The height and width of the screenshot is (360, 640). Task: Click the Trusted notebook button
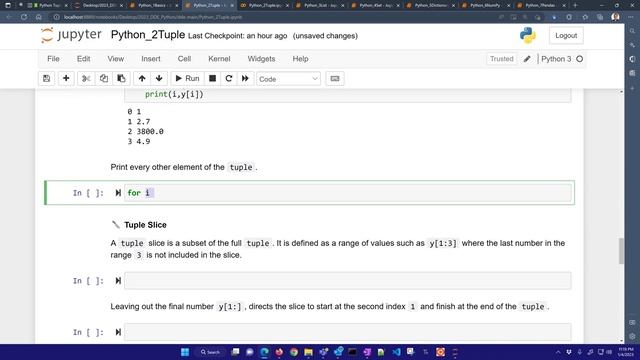pos(501,59)
